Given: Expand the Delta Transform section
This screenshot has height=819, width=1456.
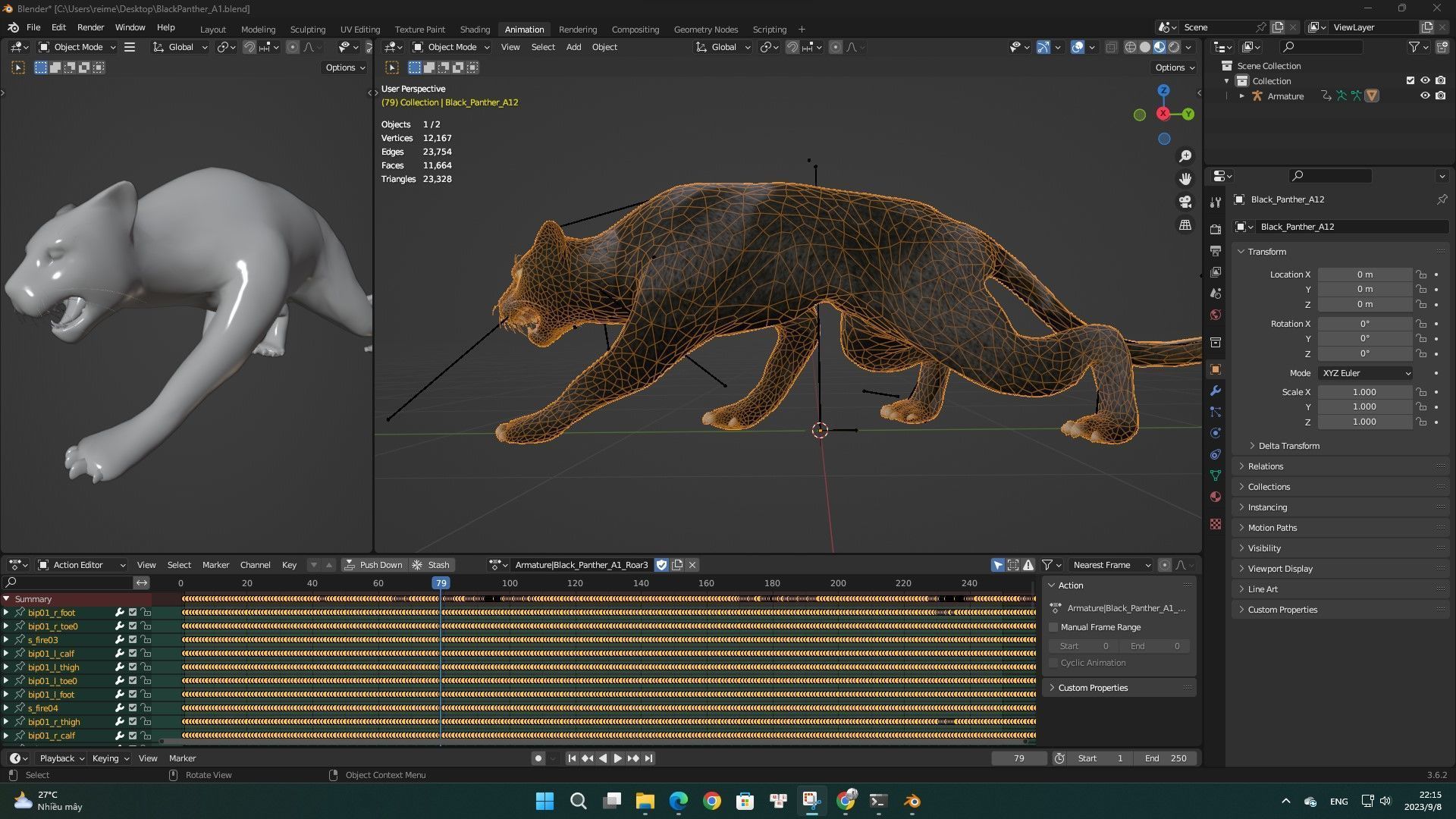Looking at the screenshot, I should [x=1288, y=446].
